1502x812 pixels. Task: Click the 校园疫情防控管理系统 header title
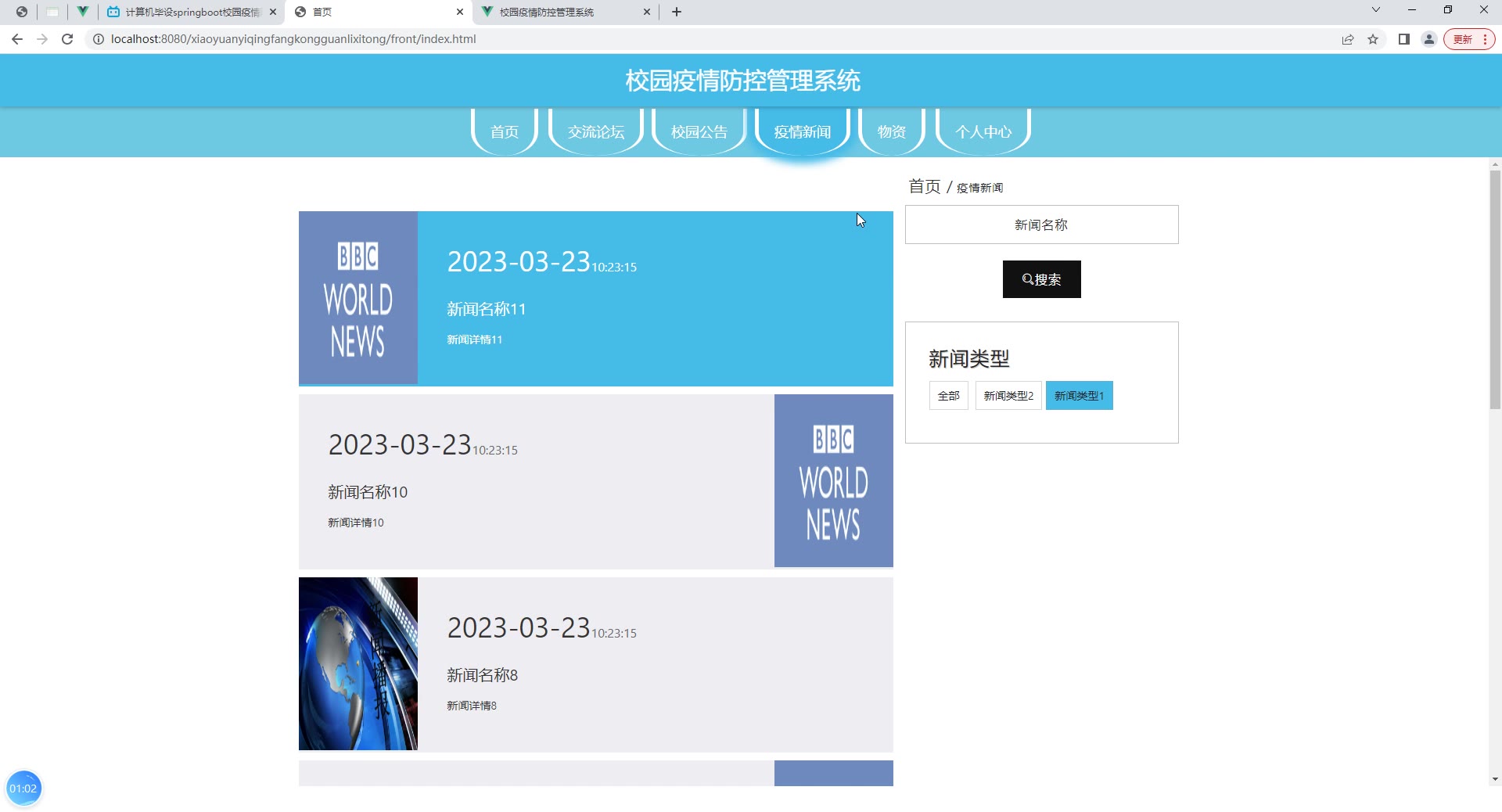(x=743, y=81)
